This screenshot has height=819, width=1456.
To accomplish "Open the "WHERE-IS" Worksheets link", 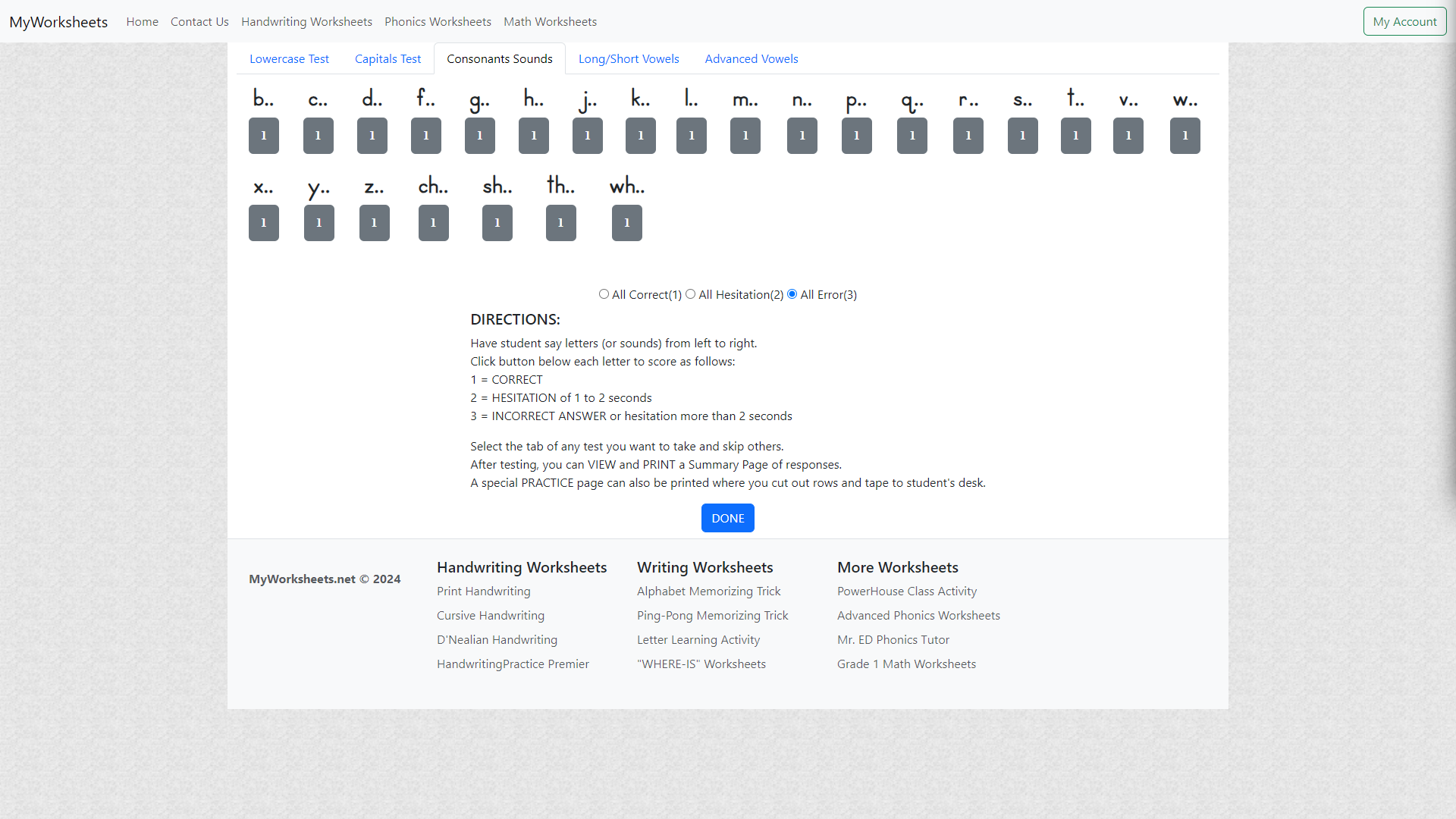I will [x=701, y=664].
